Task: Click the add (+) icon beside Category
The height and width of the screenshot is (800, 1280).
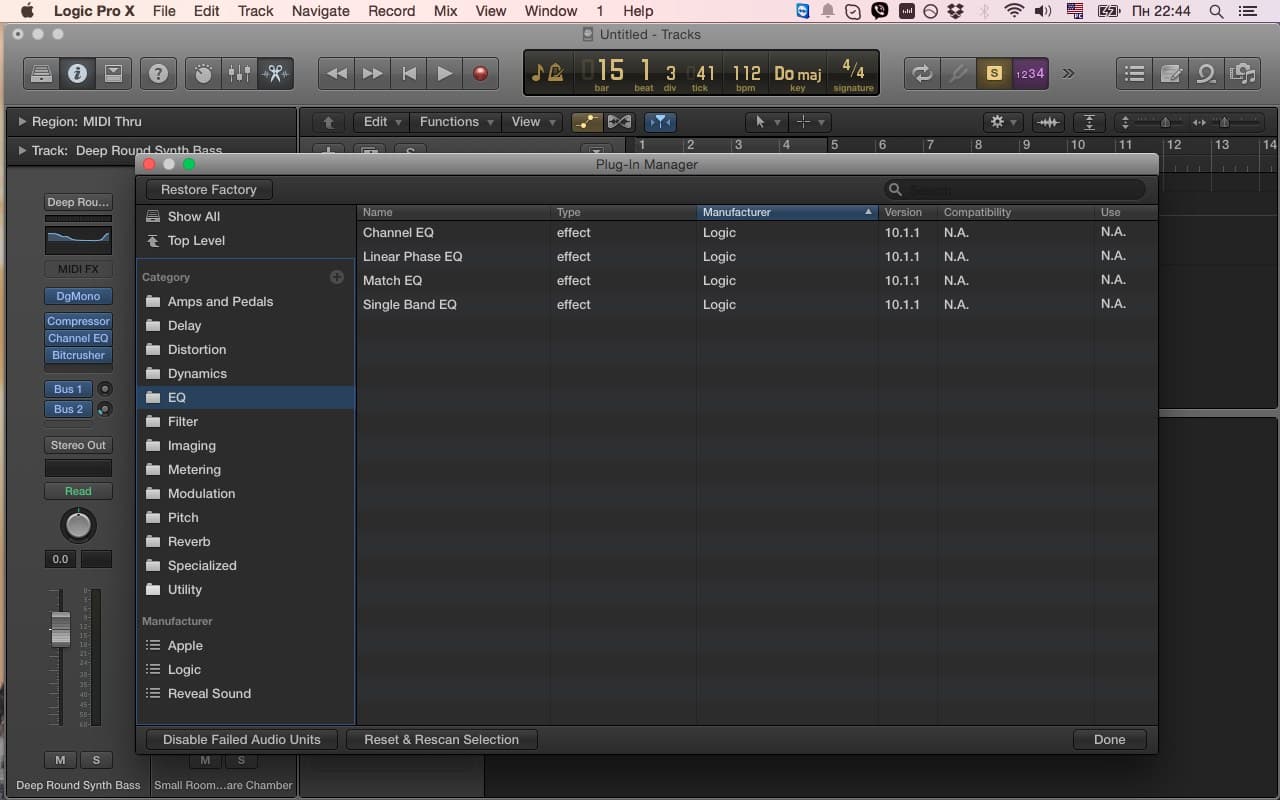Action: [x=337, y=277]
